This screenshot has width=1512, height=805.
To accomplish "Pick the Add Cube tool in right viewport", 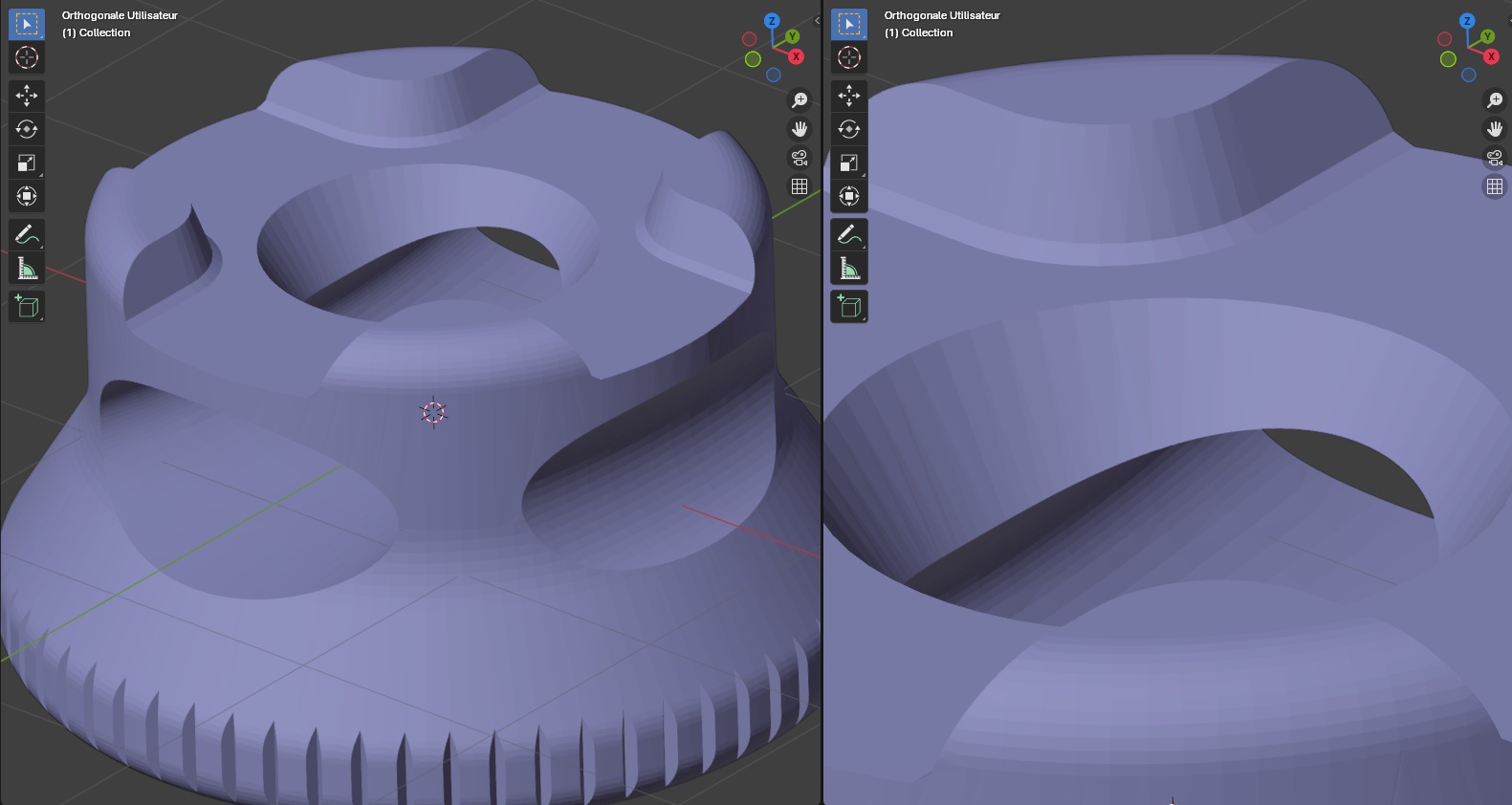I will click(849, 306).
